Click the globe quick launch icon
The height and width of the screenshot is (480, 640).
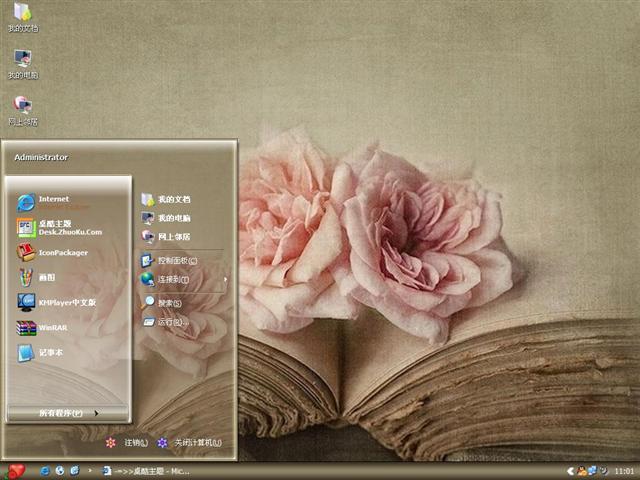(x=60, y=471)
